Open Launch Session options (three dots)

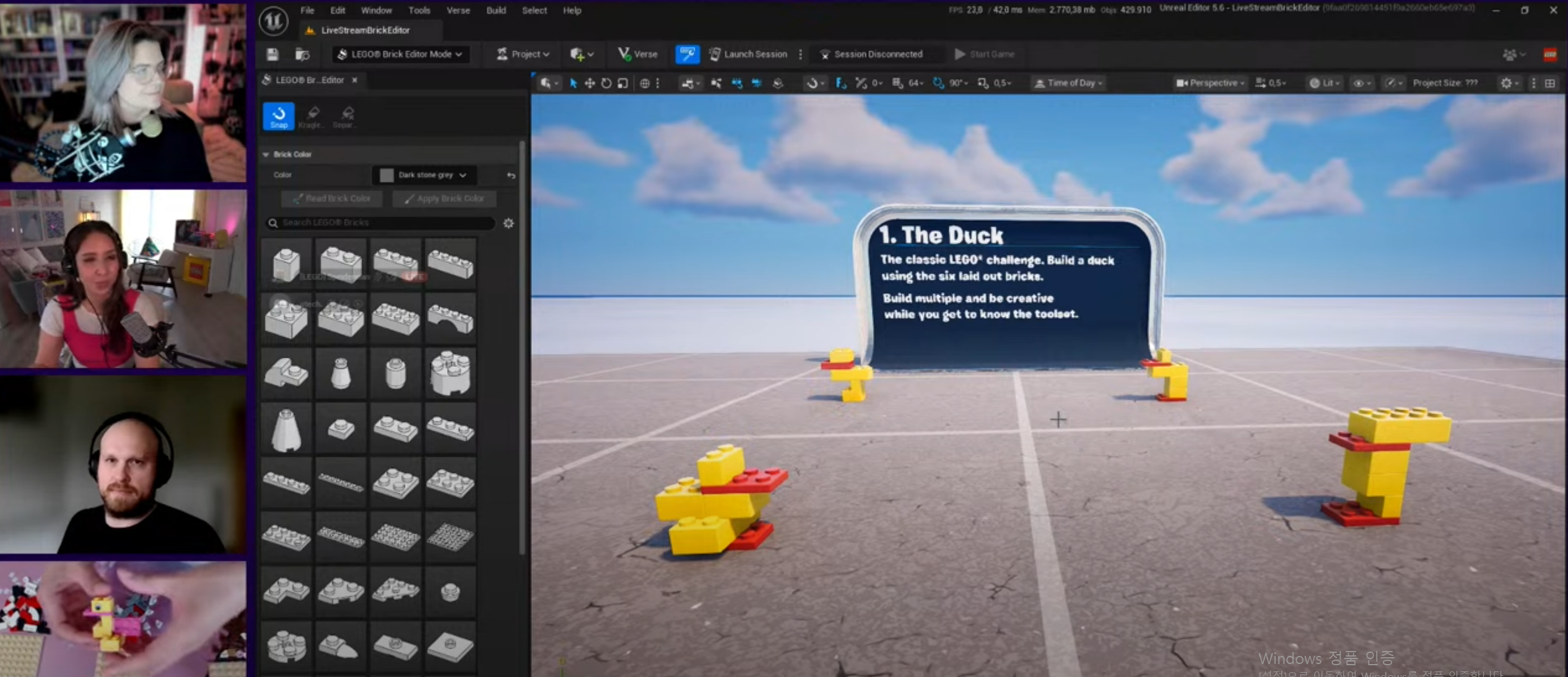tap(800, 54)
